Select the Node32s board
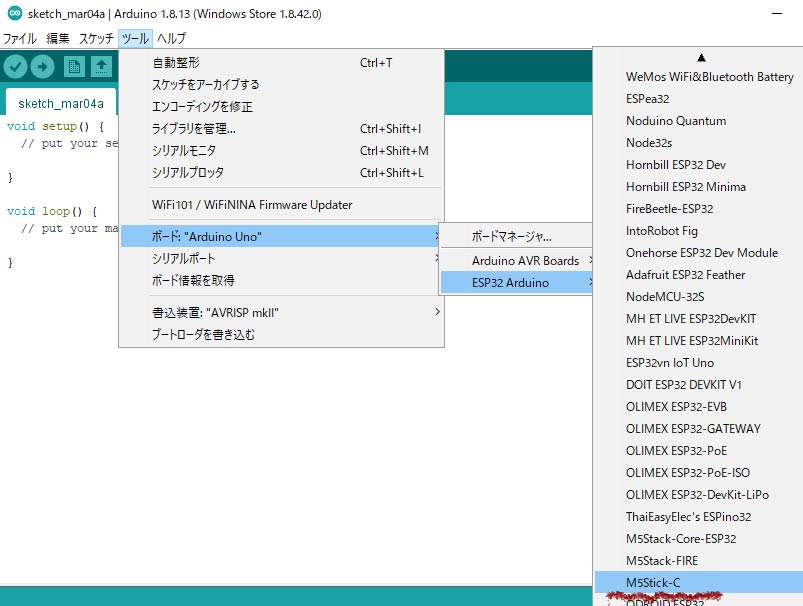The width and height of the screenshot is (803, 606). (x=699, y=143)
